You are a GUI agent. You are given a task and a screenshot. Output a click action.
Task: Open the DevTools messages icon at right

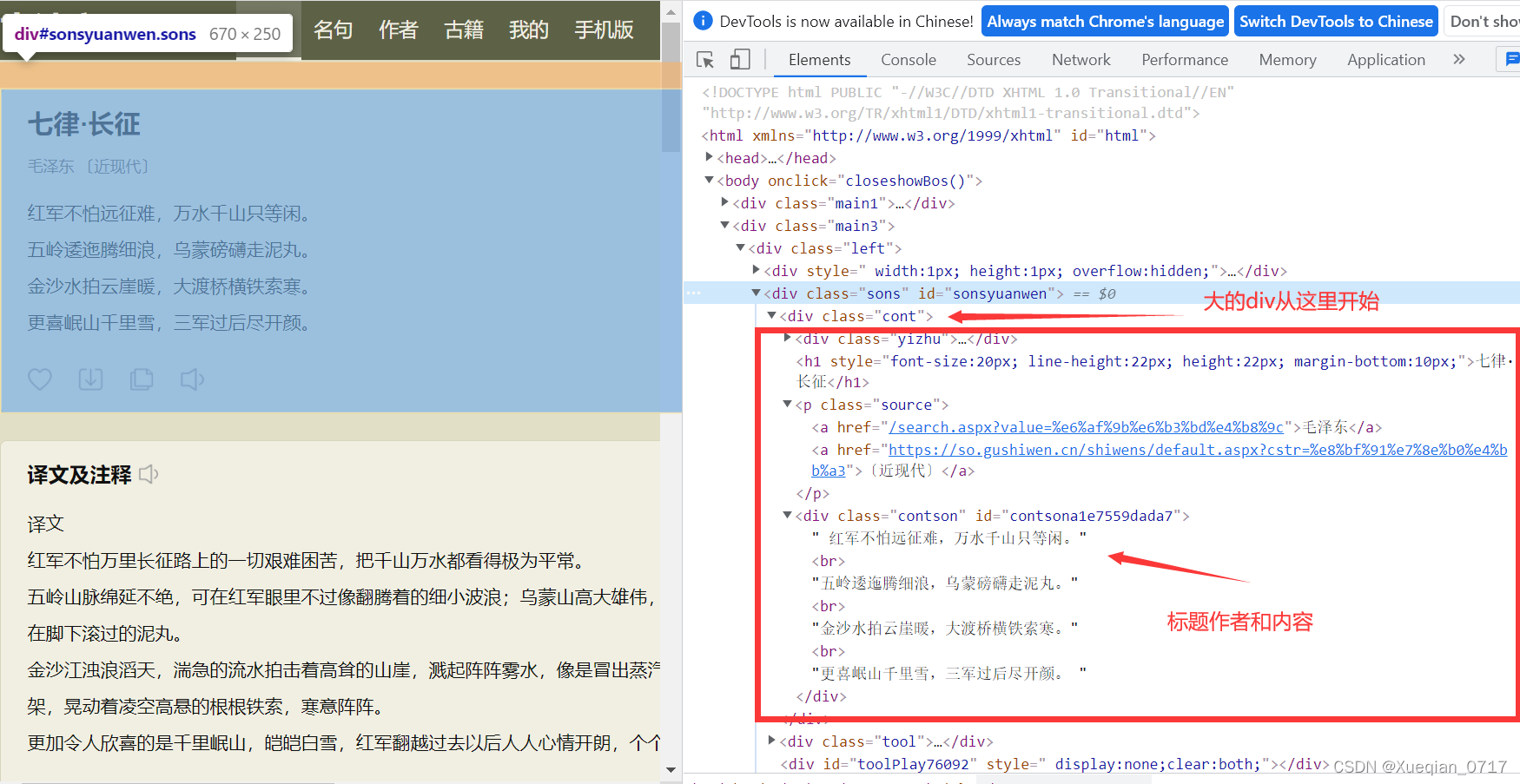[1511, 59]
